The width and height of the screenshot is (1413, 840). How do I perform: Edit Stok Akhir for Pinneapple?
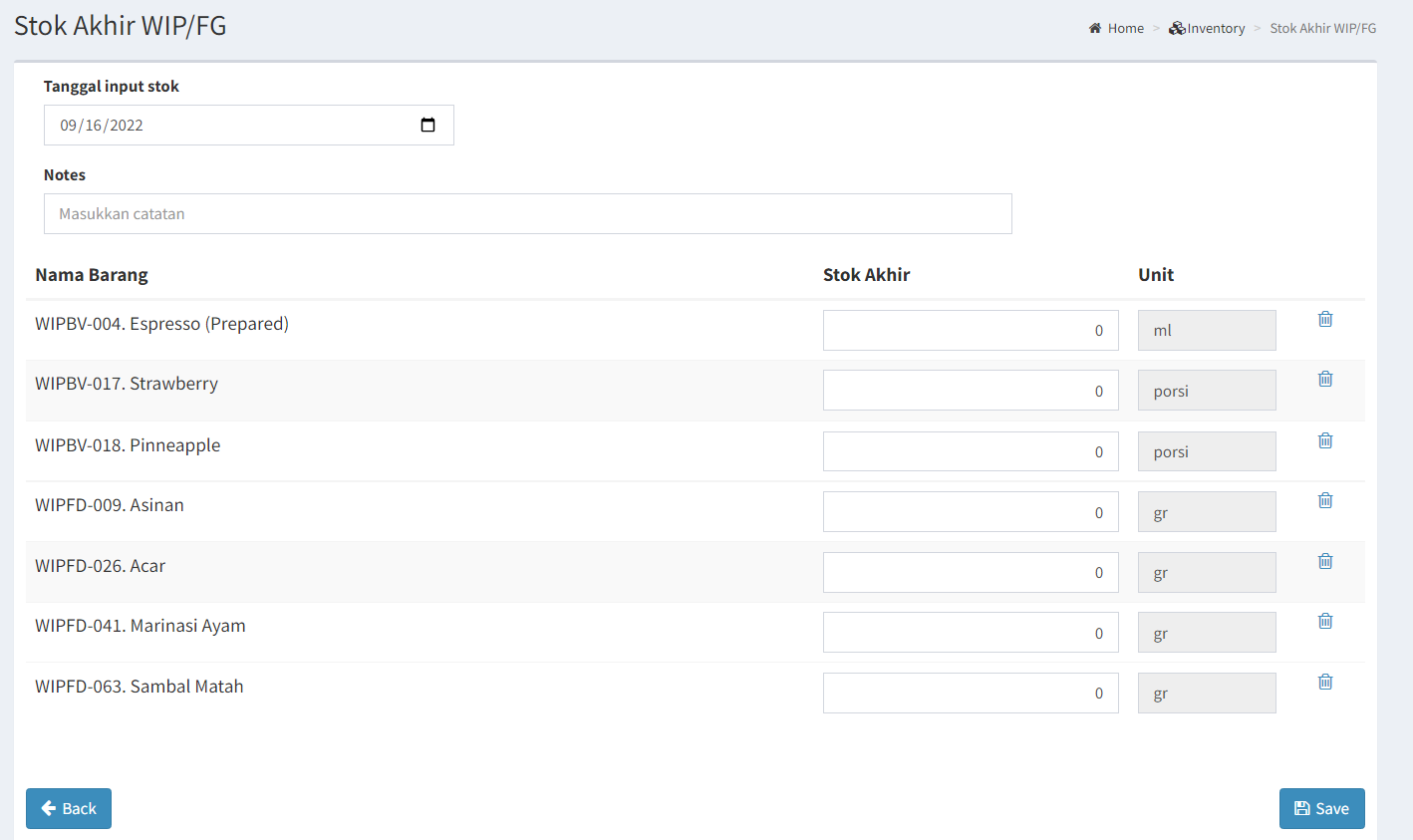point(971,451)
